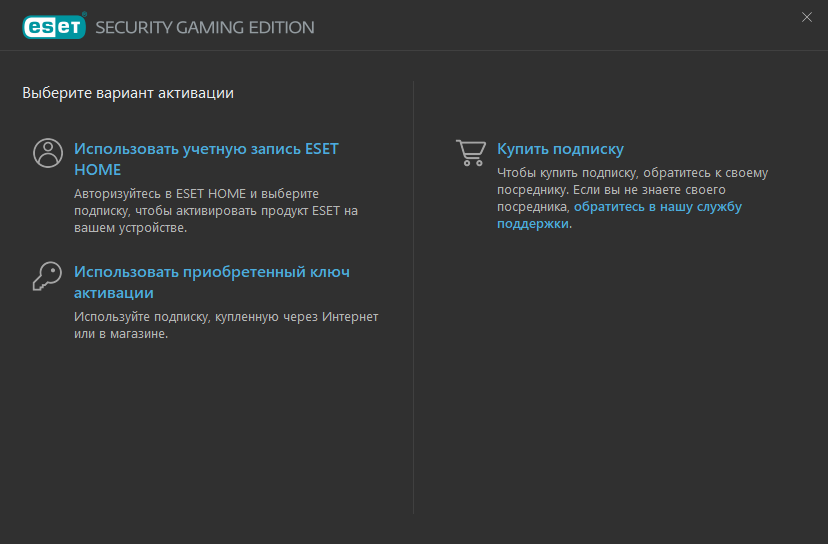Screen dimensions: 828x544
Task: Close the activation window with the X
Action: click(807, 17)
